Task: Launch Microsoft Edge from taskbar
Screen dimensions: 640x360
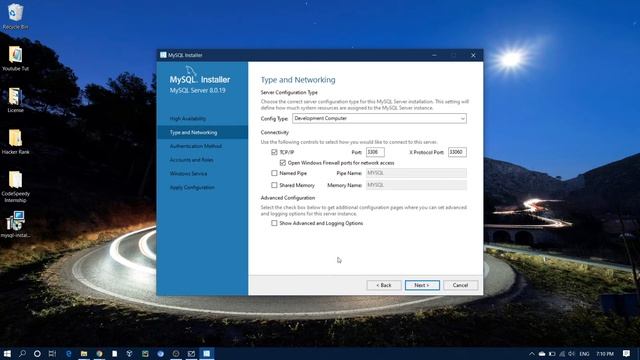Action: coord(69,353)
